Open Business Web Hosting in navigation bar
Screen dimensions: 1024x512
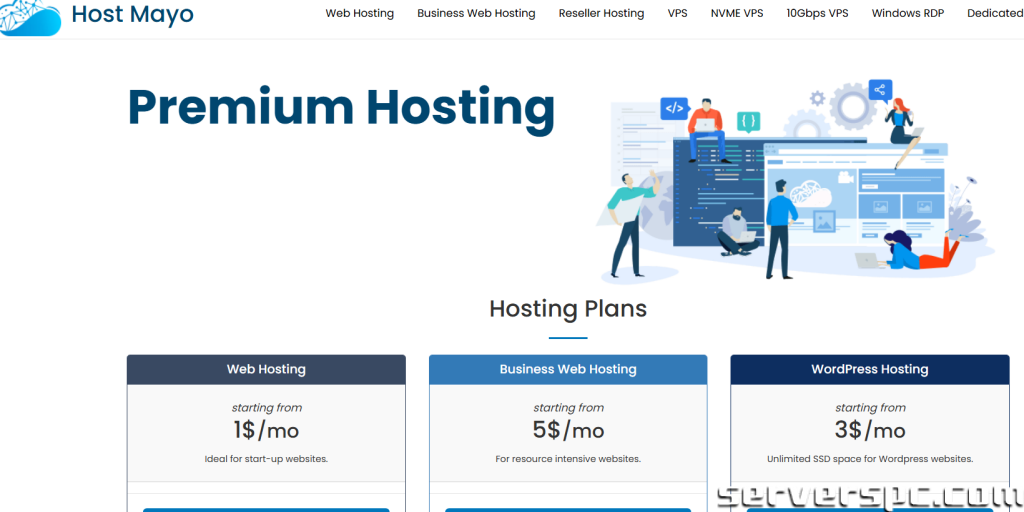[x=476, y=14]
